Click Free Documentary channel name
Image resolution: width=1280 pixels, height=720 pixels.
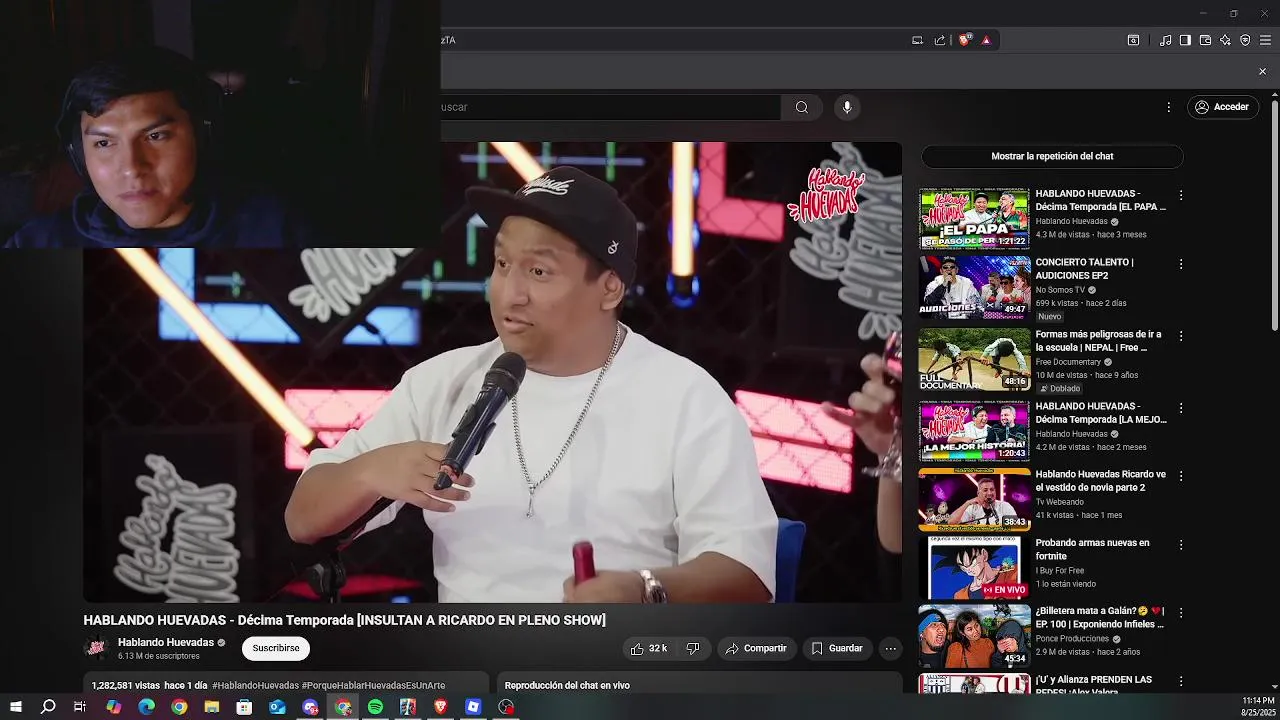pyautogui.click(x=1068, y=362)
